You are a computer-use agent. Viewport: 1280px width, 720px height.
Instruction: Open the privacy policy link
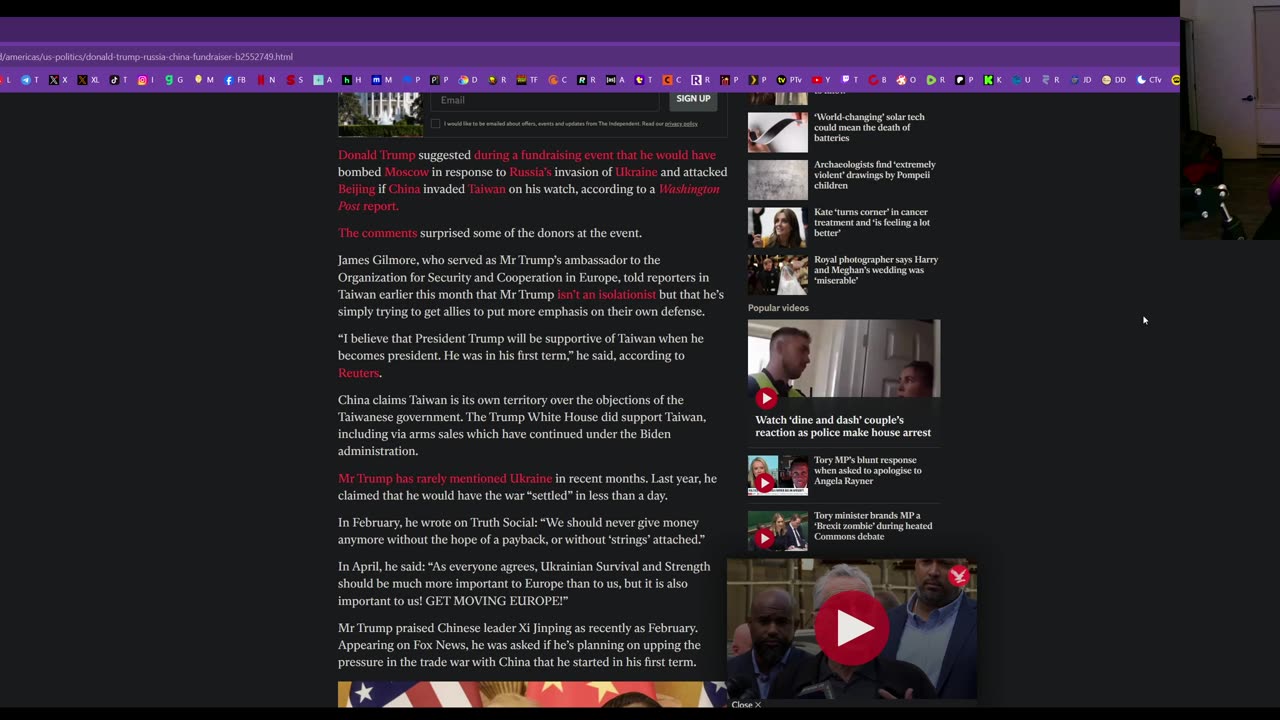coord(681,124)
